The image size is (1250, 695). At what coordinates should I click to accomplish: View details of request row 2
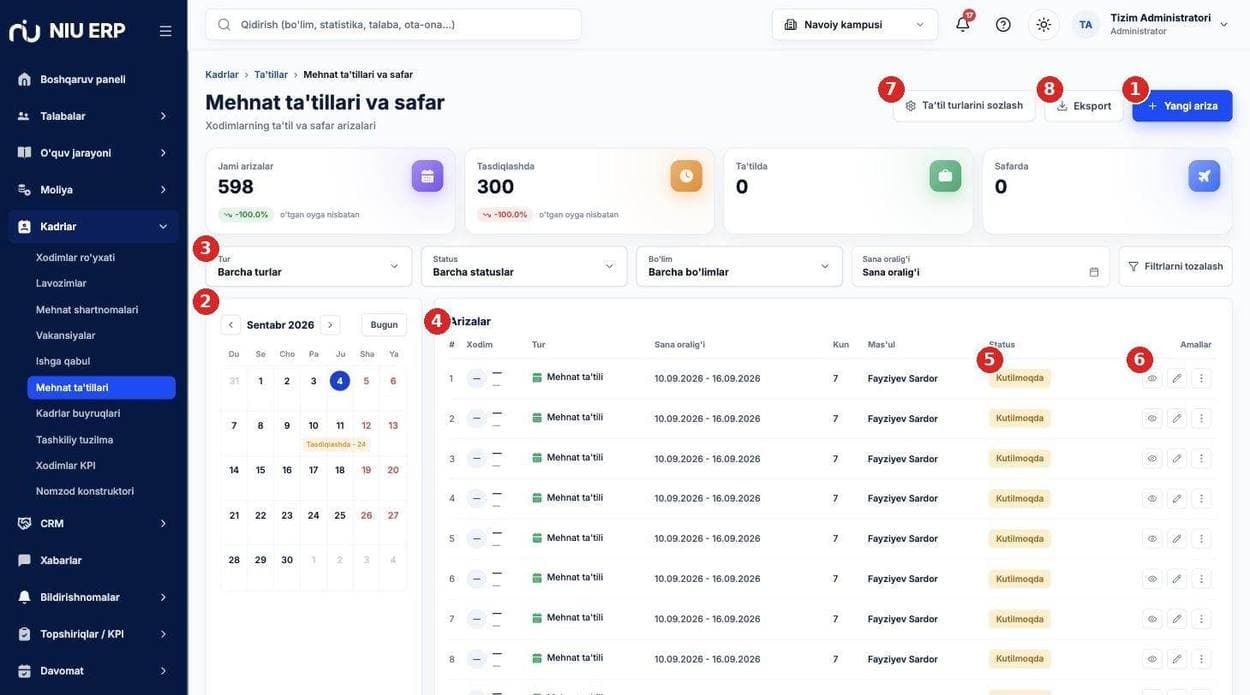(x=1152, y=418)
